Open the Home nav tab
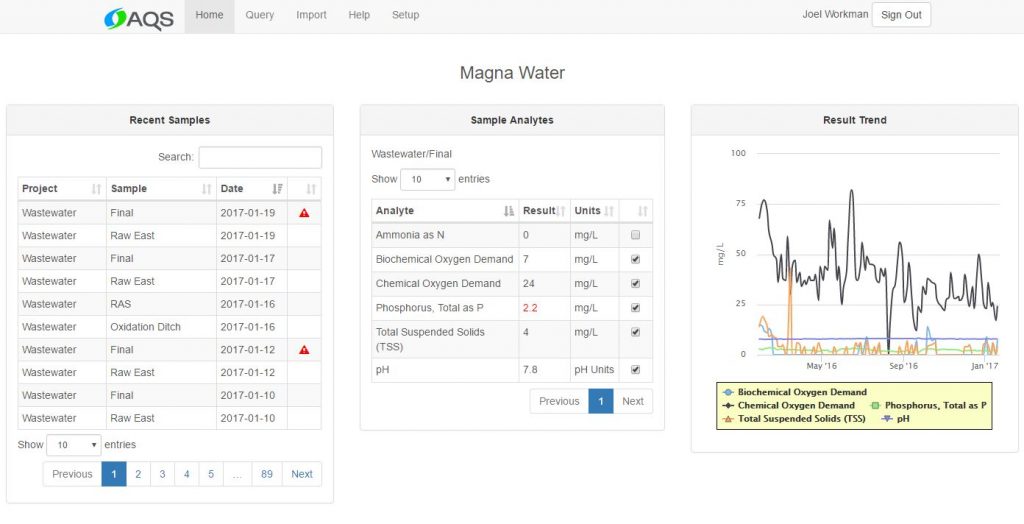Viewport: 1024px width, 524px height. [x=210, y=15]
